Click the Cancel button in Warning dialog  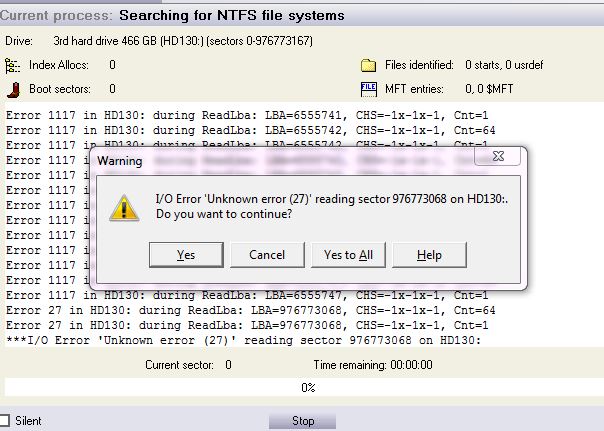coord(267,255)
